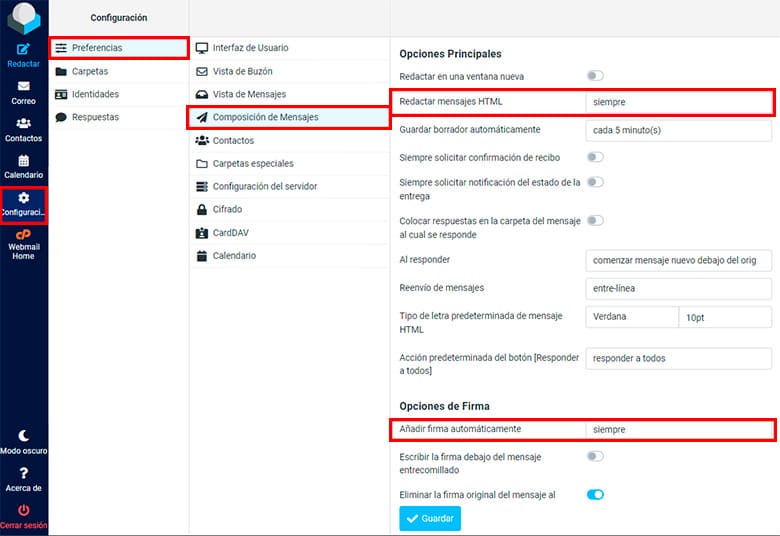Open the Correo mail icon
780x536 pixels.
(24, 87)
